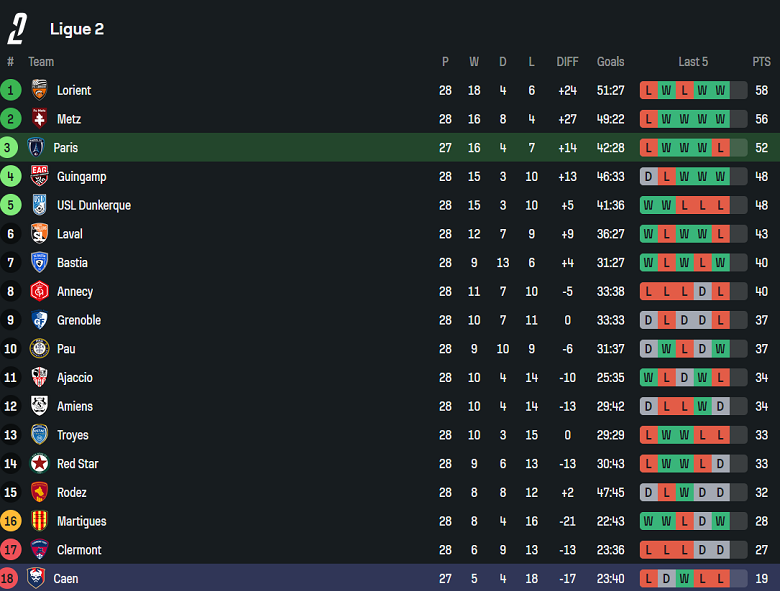The width and height of the screenshot is (780, 591).
Task: Select the Metz club crest
Action: coord(39,119)
